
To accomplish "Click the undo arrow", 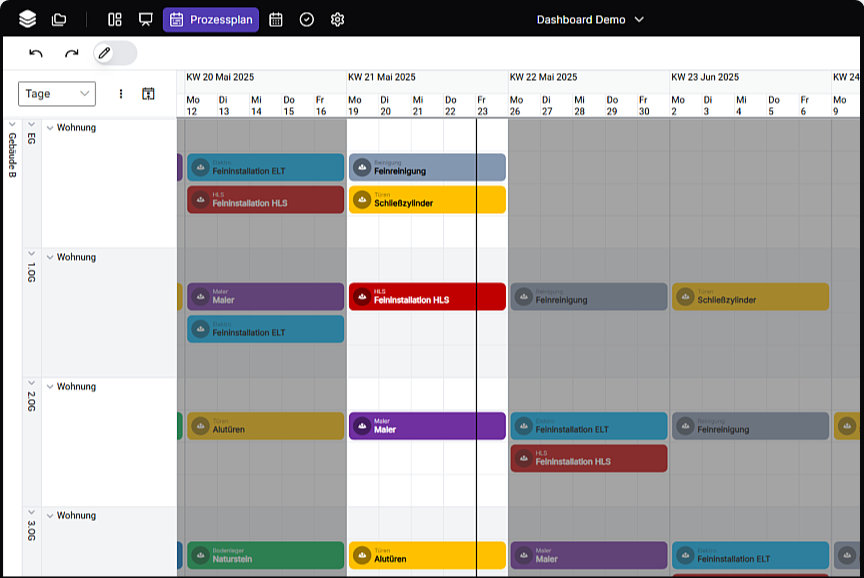I will tap(37, 53).
